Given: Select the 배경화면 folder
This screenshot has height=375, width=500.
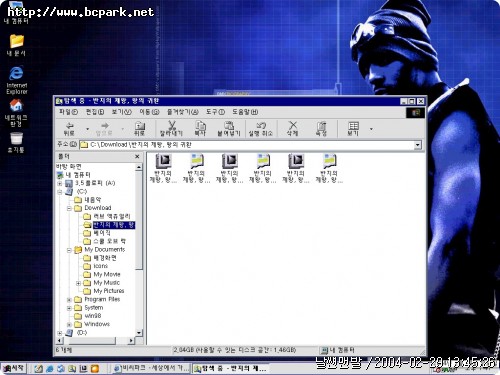Looking at the screenshot, I should pos(100,258).
